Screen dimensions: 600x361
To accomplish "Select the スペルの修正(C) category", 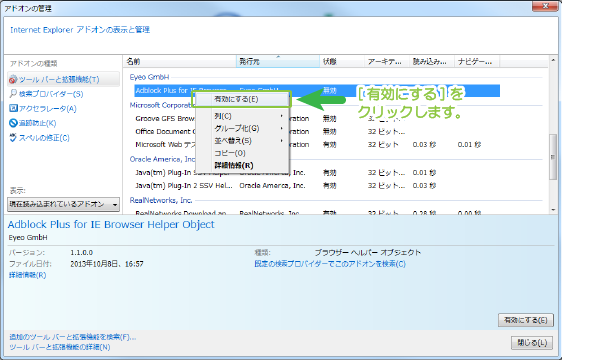I will [39, 138].
